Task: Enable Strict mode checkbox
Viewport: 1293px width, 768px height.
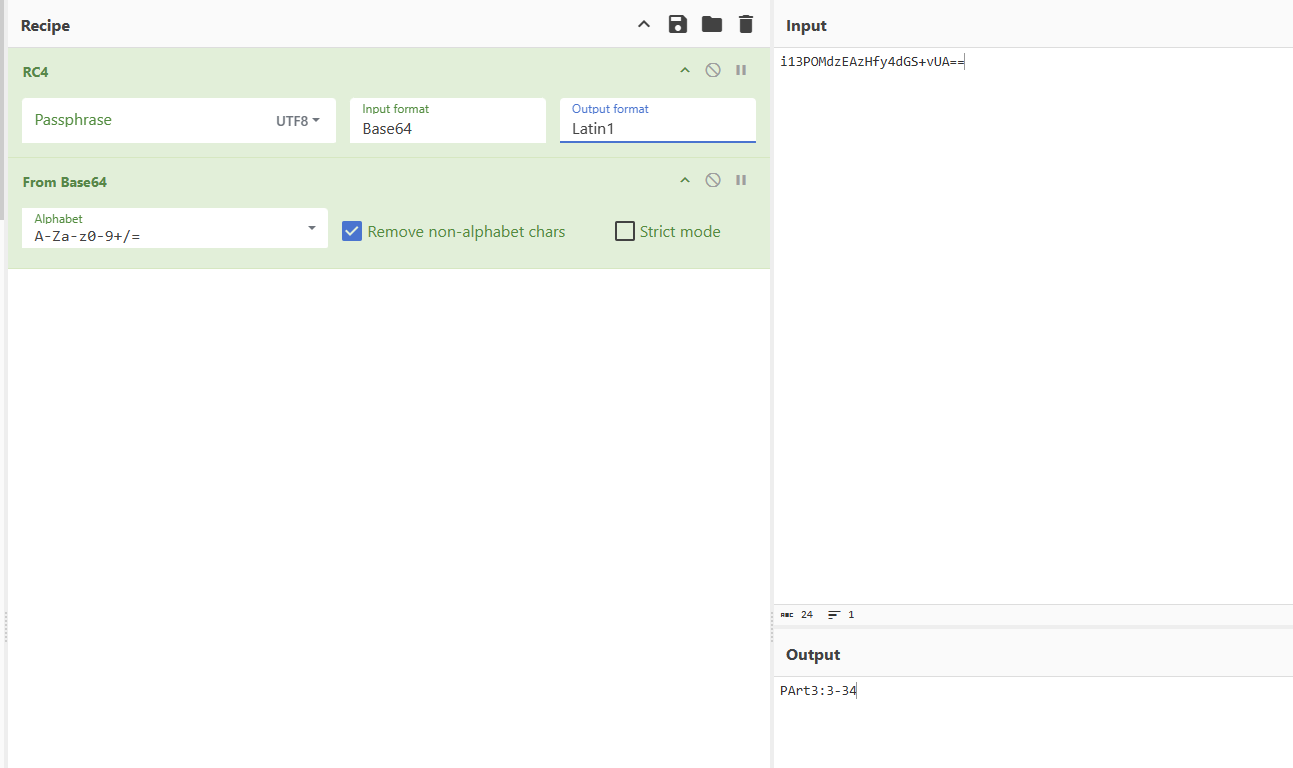Action: pos(625,232)
